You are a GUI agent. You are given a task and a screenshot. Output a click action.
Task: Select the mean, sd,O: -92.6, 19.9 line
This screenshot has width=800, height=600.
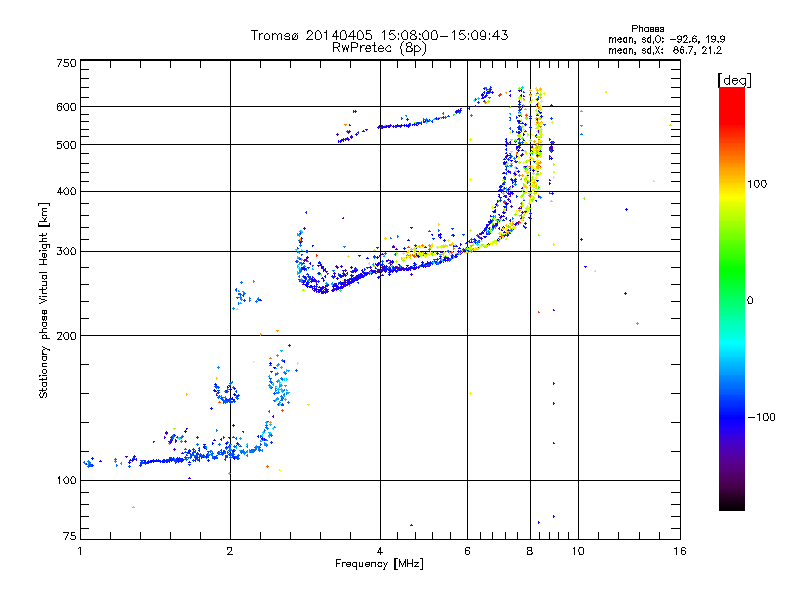click(x=666, y=39)
